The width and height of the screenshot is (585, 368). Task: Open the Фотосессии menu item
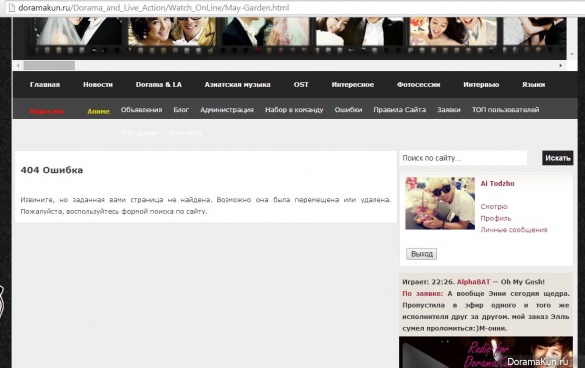point(418,85)
